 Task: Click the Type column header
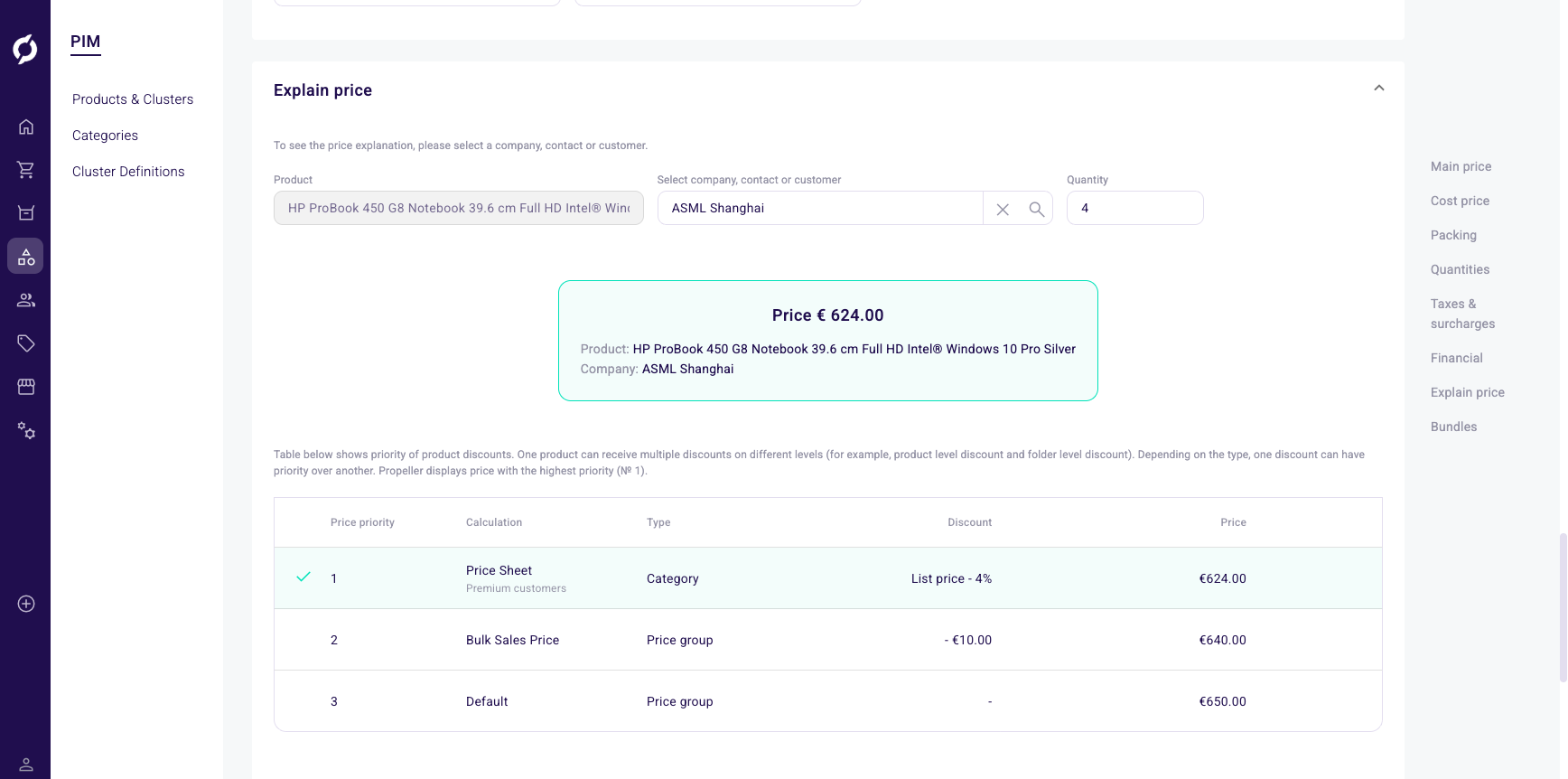click(658, 522)
